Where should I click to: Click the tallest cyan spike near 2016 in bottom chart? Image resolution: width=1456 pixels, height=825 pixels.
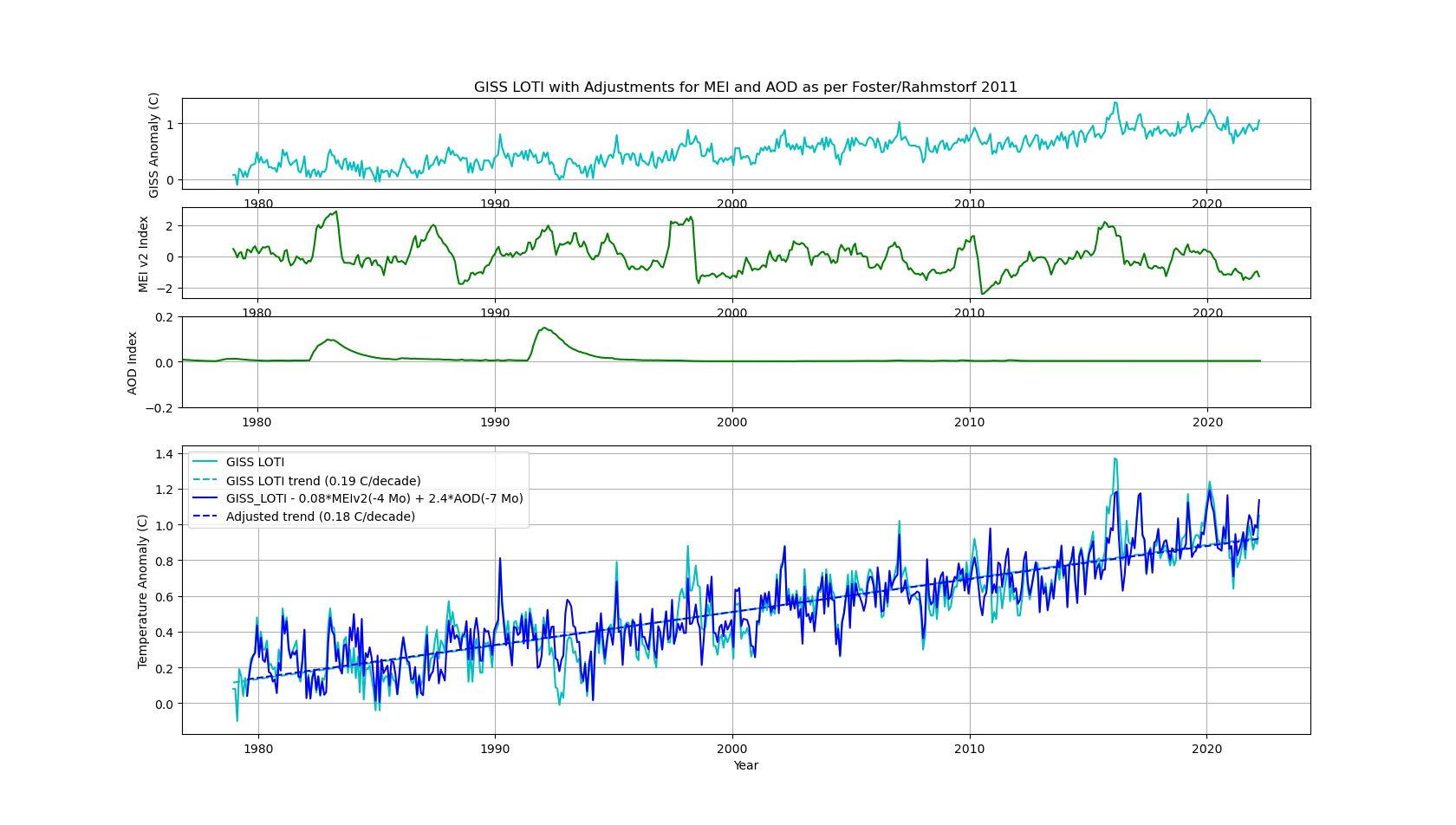click(1115, 459)
